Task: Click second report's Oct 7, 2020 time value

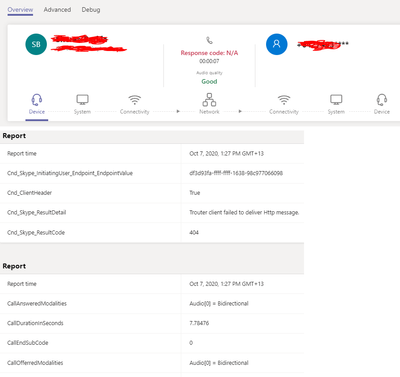Action: 227,284
